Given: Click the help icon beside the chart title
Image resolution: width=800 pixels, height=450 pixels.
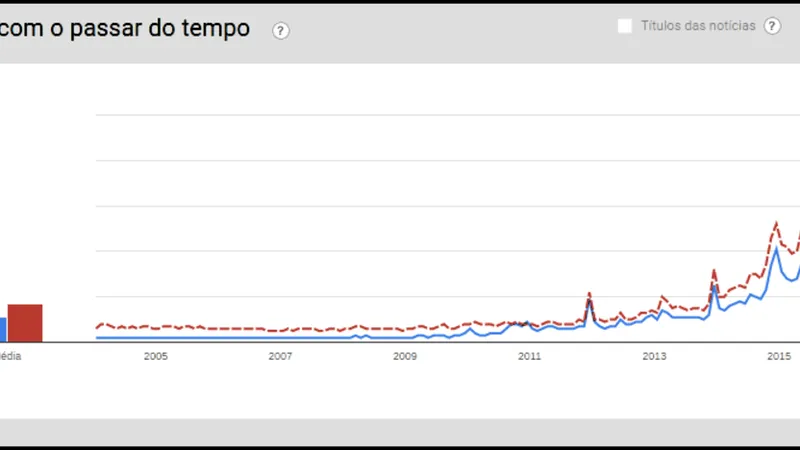Looking at the screenshot, I should (281, 30).
